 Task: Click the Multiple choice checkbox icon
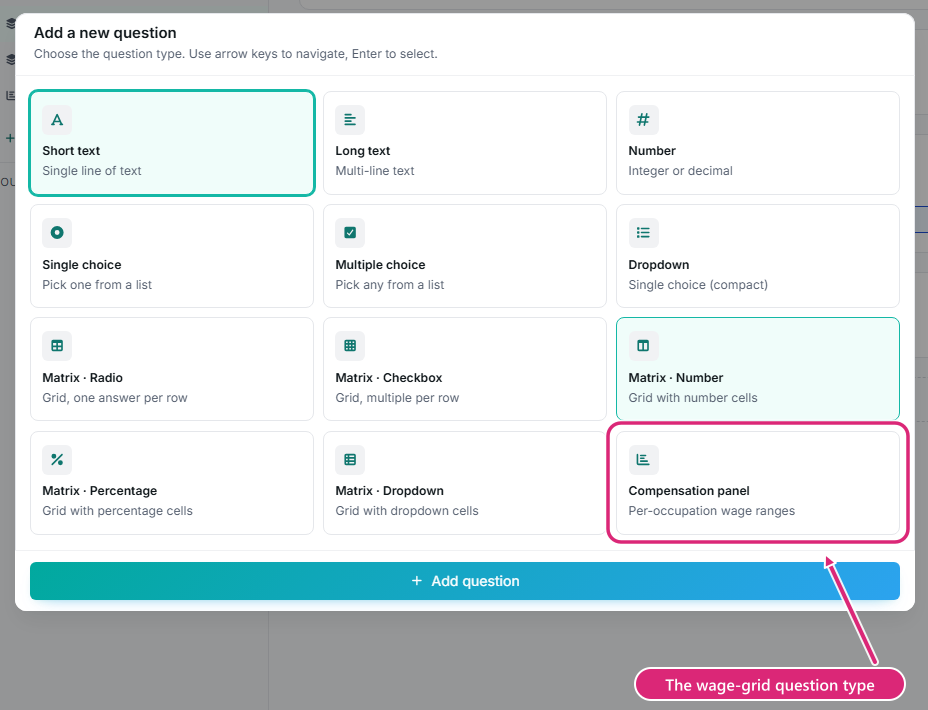[x=350, y=233]
